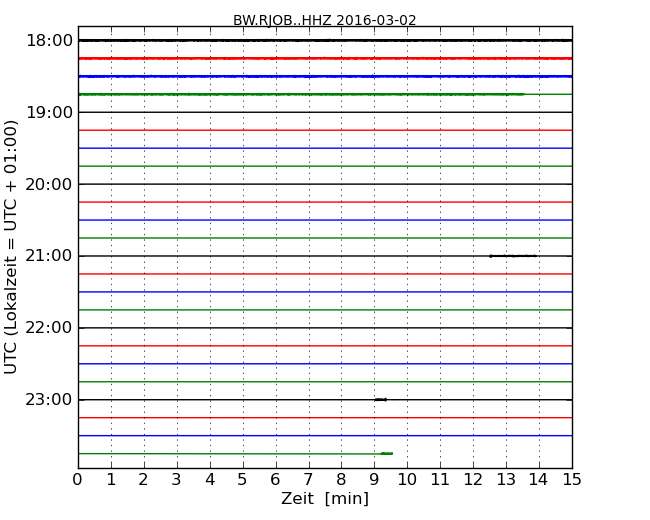
Task: Pick the 23:00 time label
Action: [49, 399]
